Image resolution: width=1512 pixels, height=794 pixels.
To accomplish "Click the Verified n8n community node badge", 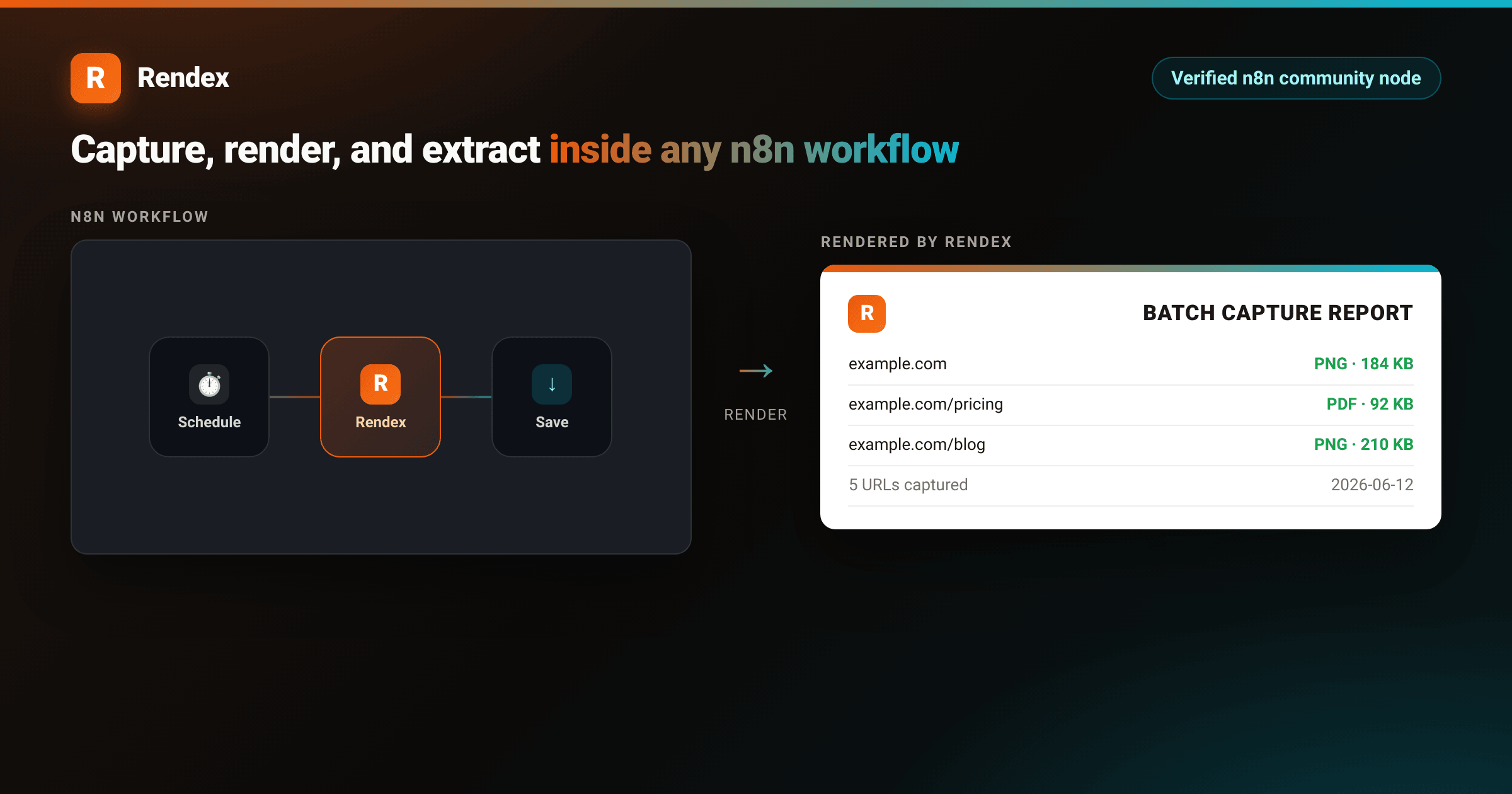I will click(1296, 78).
